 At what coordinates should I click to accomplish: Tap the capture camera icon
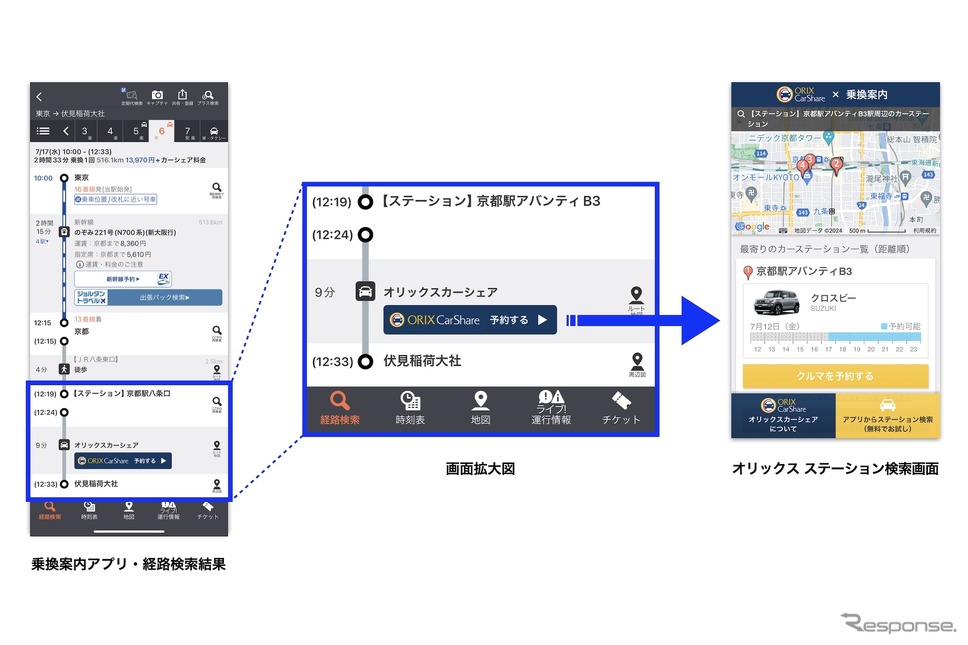[x=157, y=96]
